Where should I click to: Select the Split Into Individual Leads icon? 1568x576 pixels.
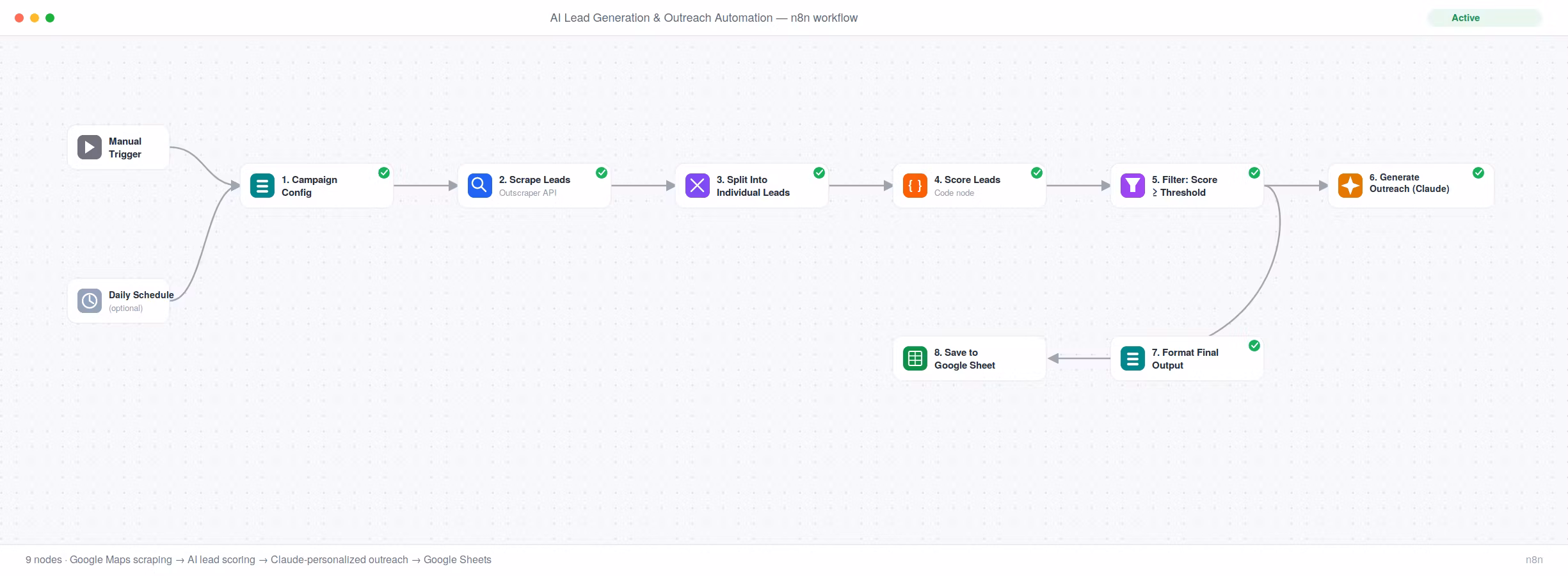(x=698, y=186)
